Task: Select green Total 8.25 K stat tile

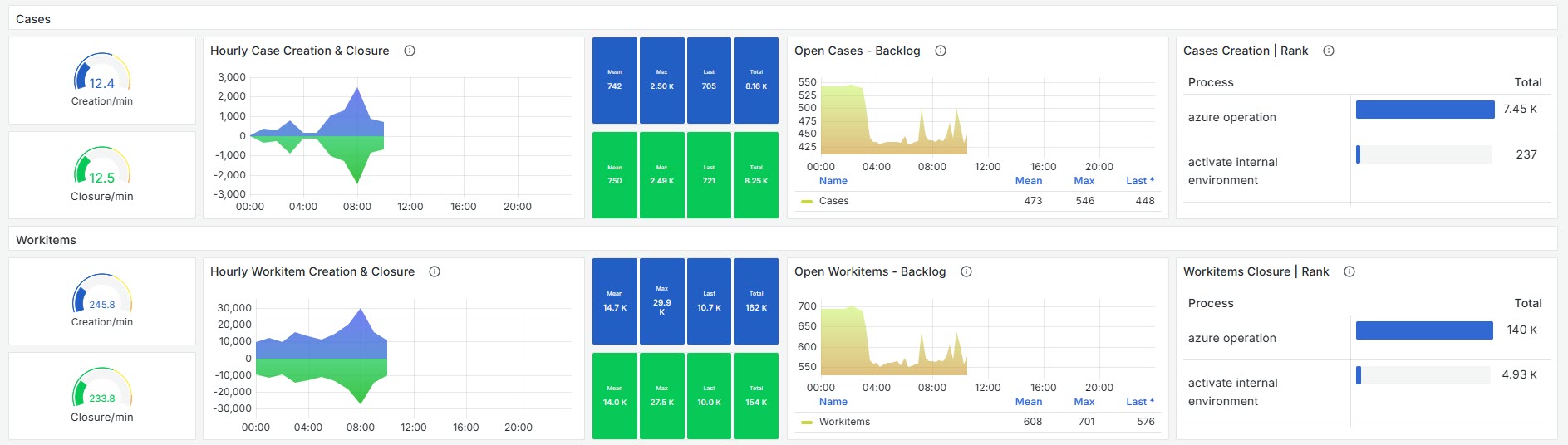Action: coord(756,175)
